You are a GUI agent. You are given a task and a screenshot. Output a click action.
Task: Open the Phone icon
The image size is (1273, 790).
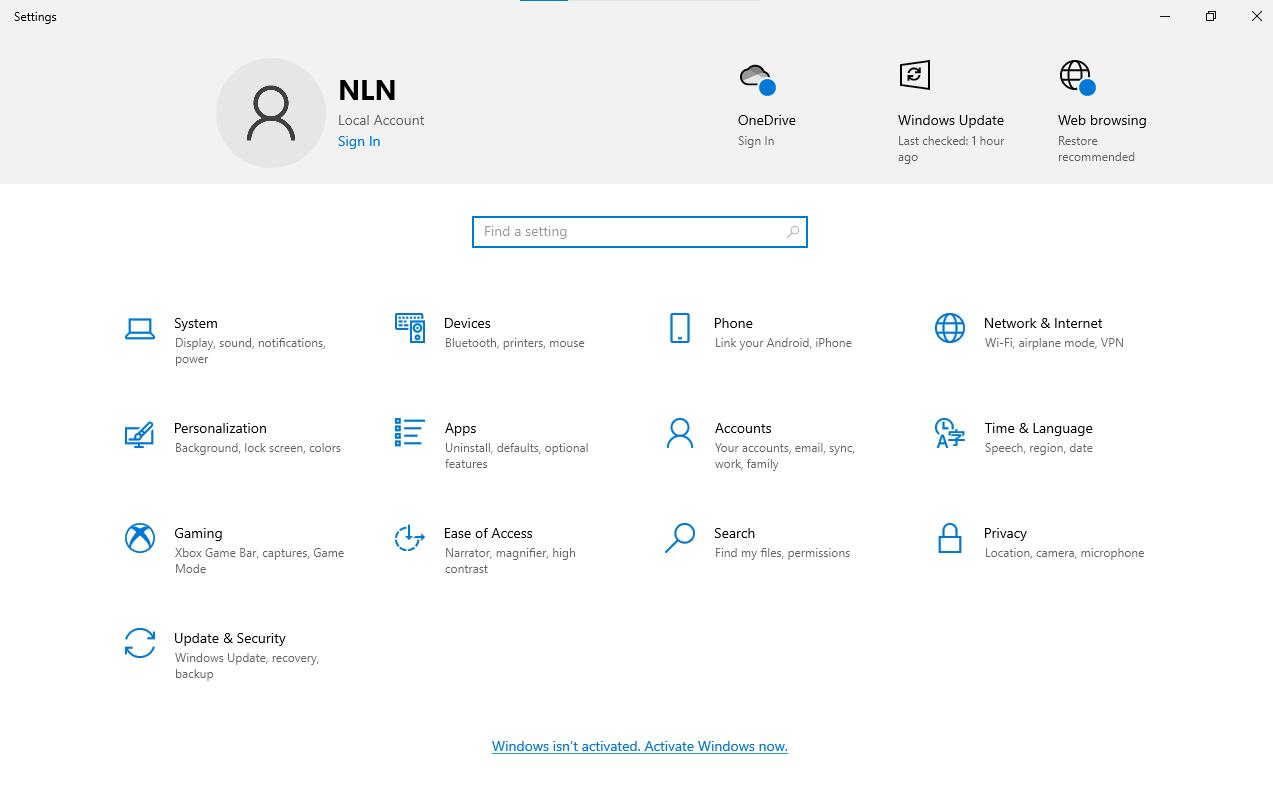pyautogui.click(x=680, y=328)
